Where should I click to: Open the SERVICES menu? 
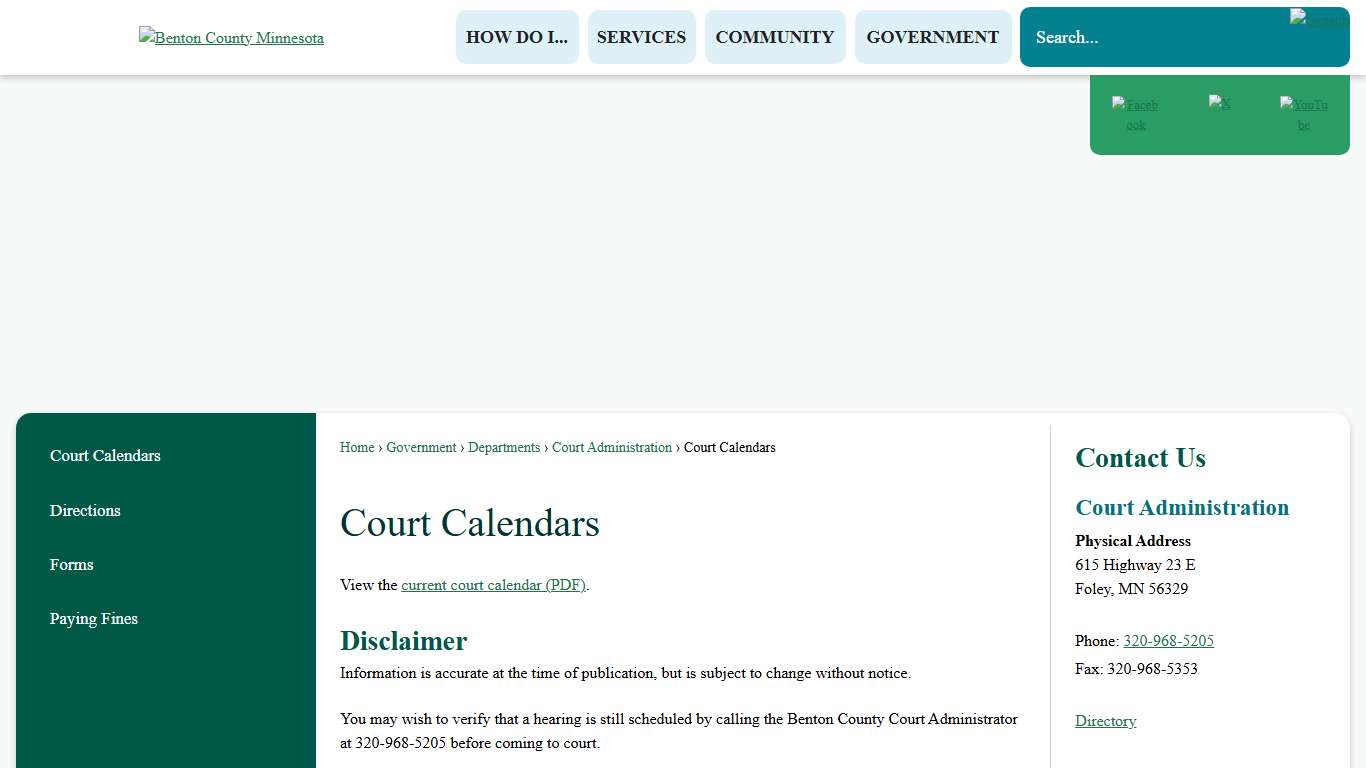click(x=641, y=36)
